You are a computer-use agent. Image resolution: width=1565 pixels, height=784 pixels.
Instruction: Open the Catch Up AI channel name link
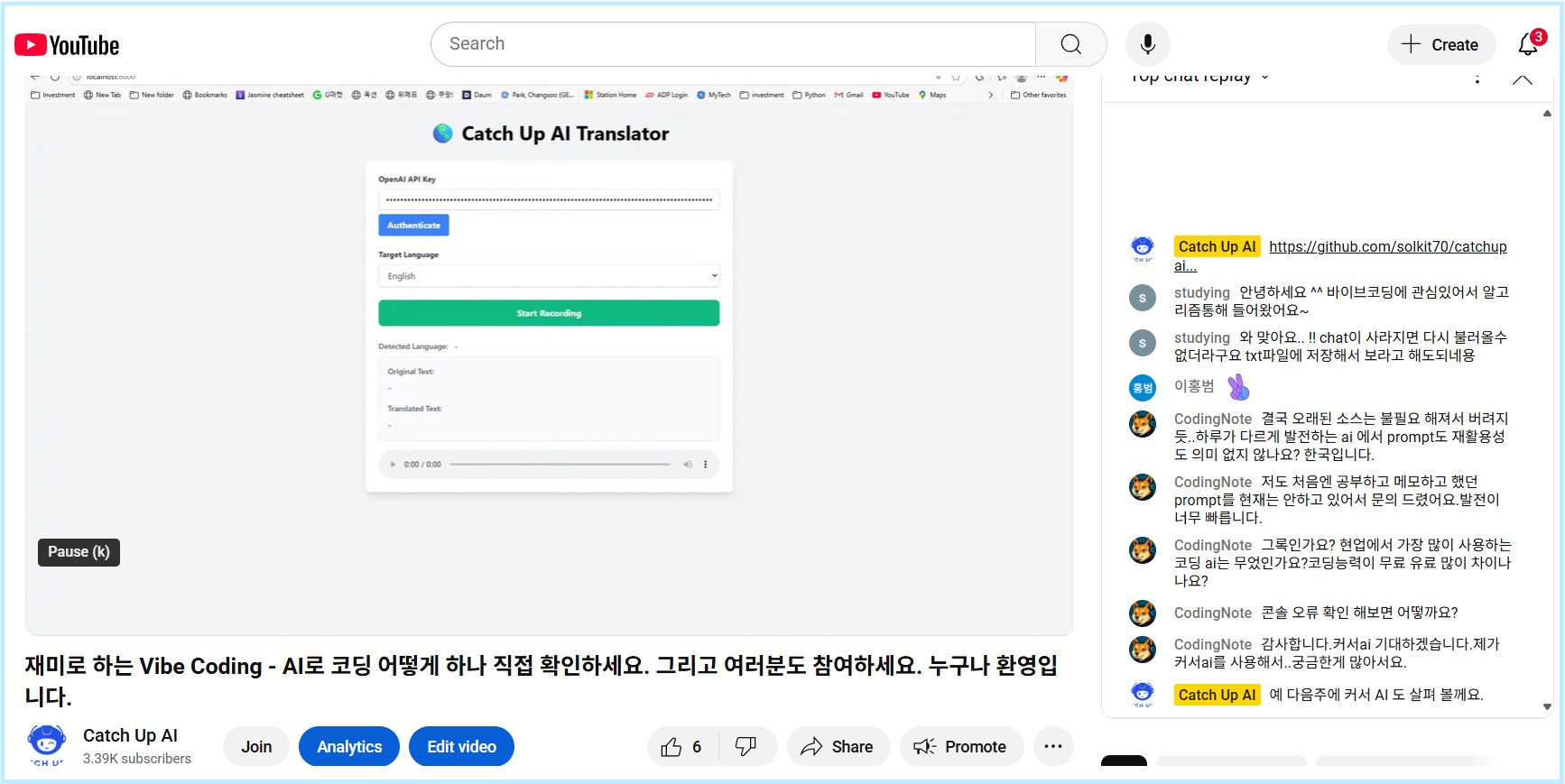(130, 735)
